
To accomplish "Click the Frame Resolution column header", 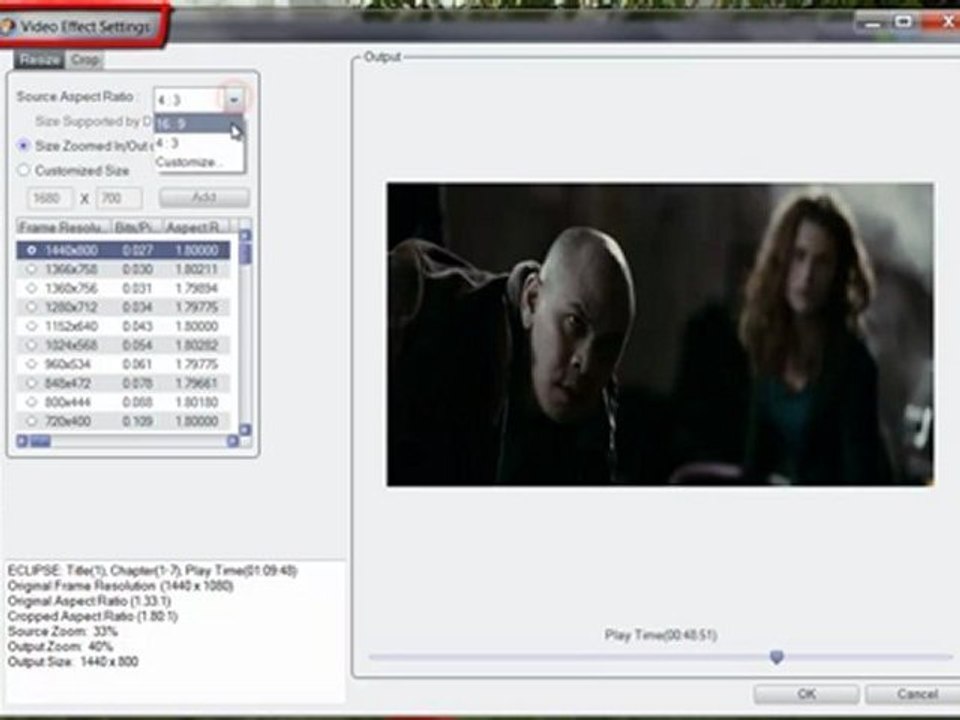I will coord(64,228).
